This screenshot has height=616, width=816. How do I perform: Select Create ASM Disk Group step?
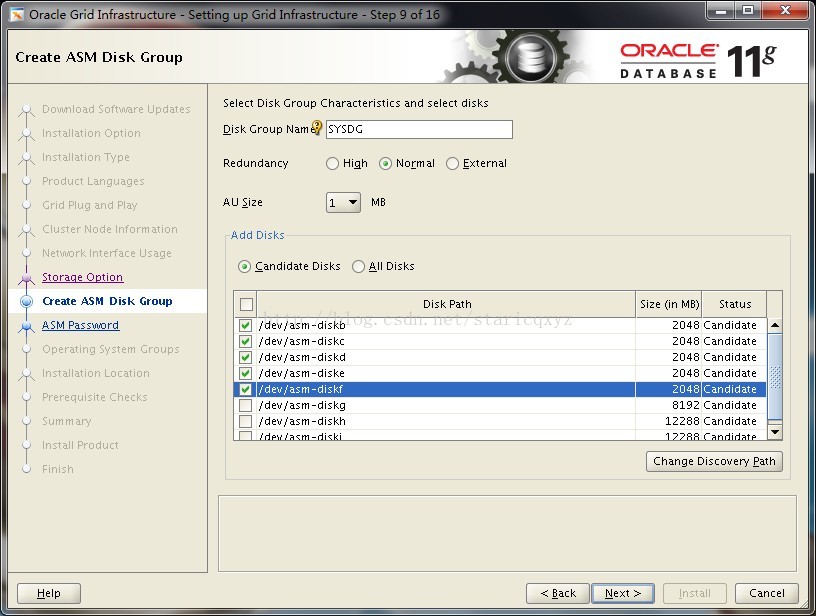[x=107, y=301]
